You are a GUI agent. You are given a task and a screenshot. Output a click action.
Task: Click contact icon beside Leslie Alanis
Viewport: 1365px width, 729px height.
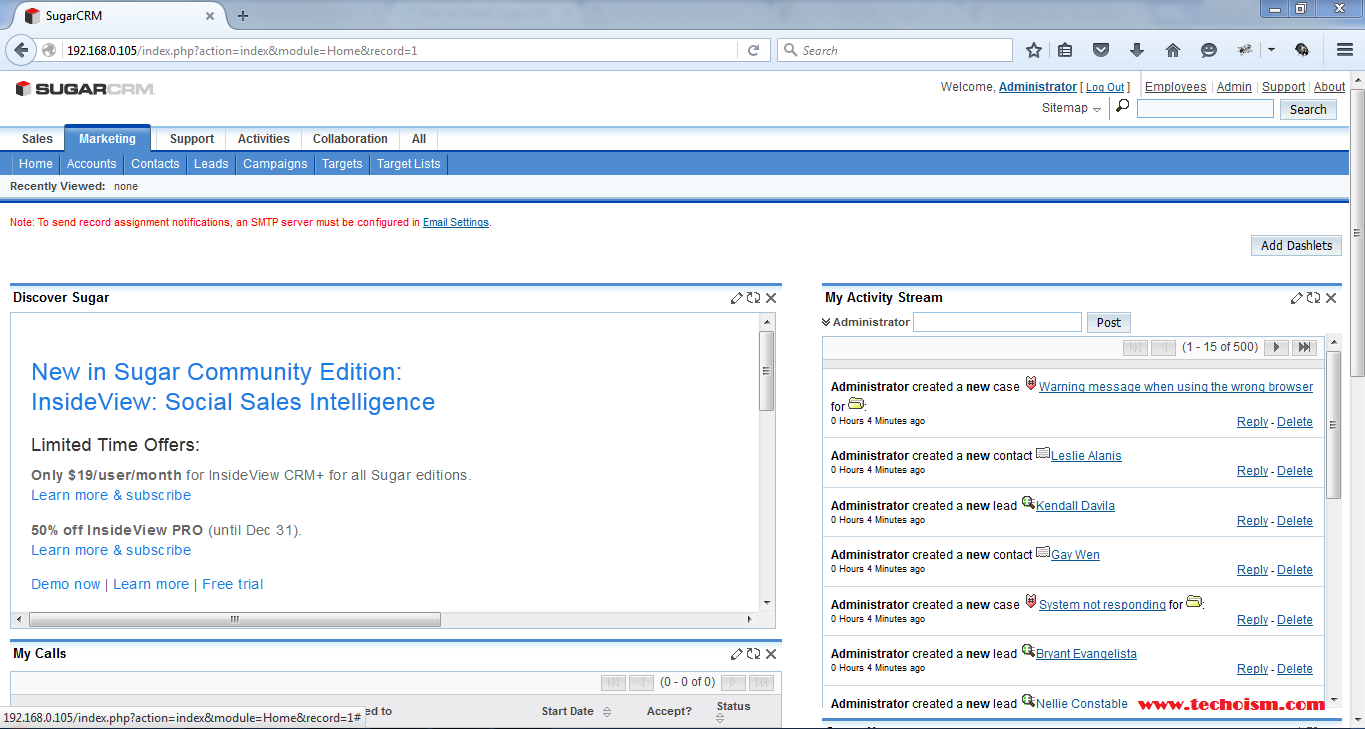(x=1043, y=454)
